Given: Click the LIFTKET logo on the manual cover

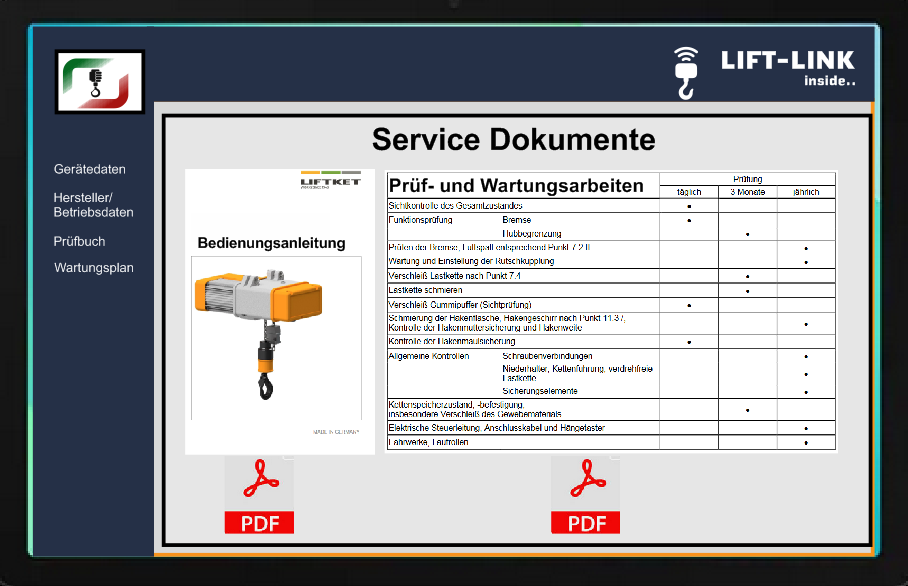Looking at the screenshot, I should (330, 181).
